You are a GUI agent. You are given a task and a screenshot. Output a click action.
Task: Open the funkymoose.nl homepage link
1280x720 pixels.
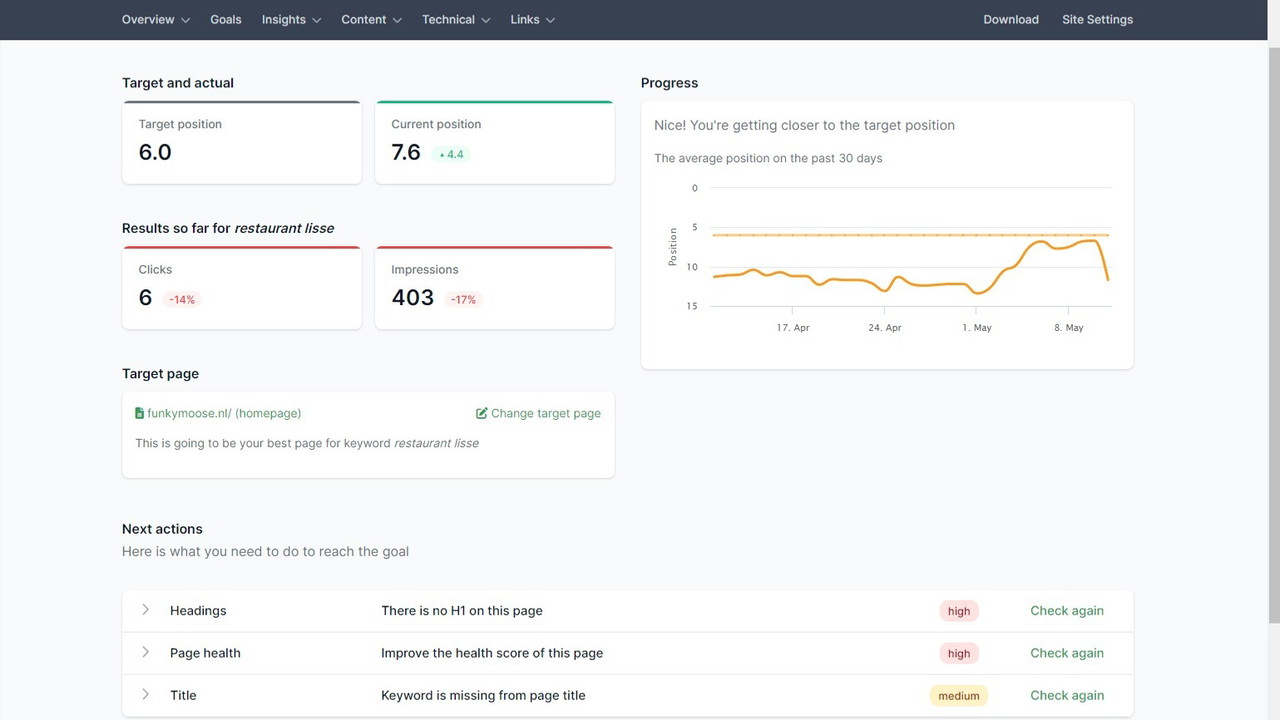[223, 412]
